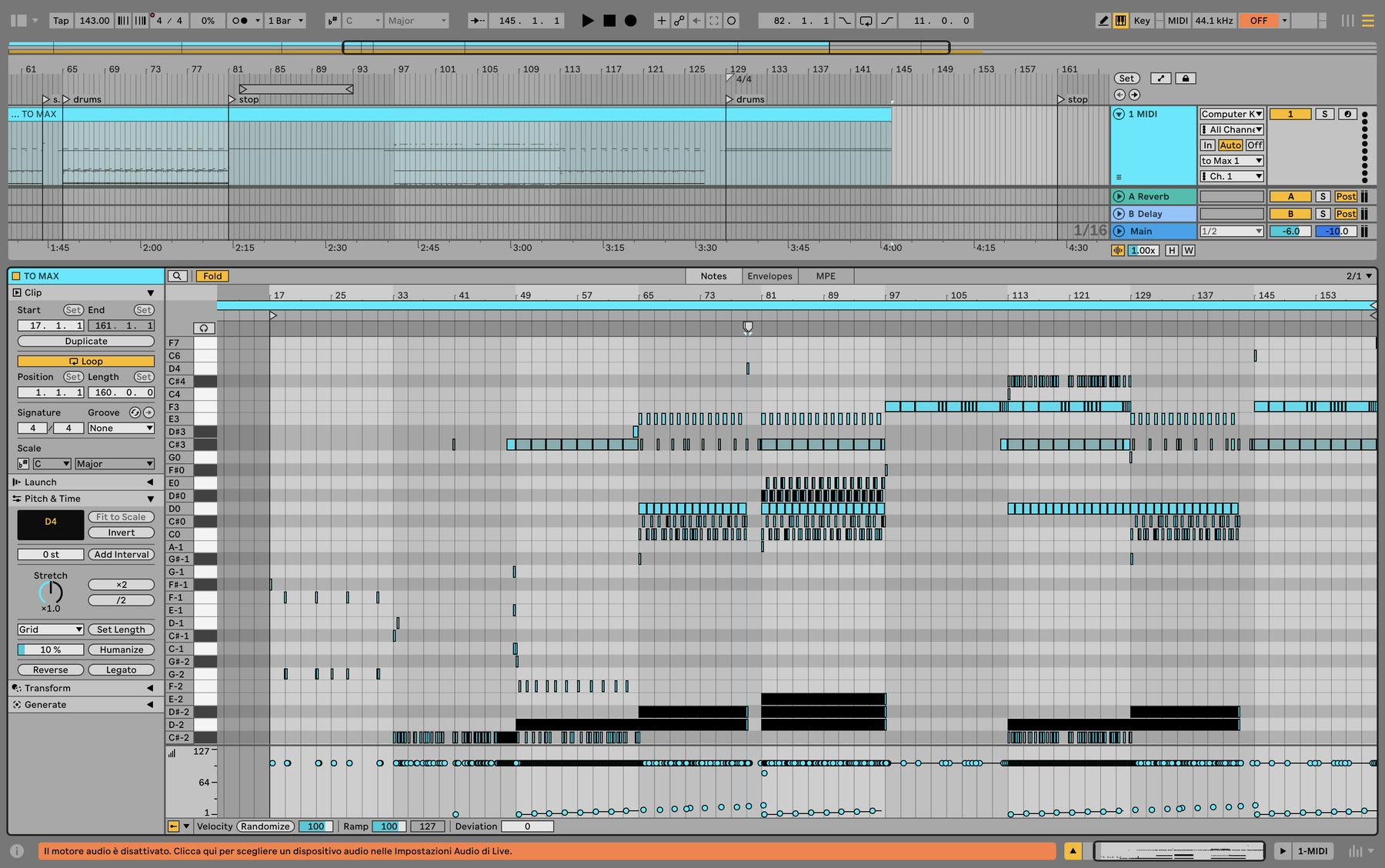Toggle headphone preview icon above piano keys
The image size is (1385, 868).
[x=204, y=328]
